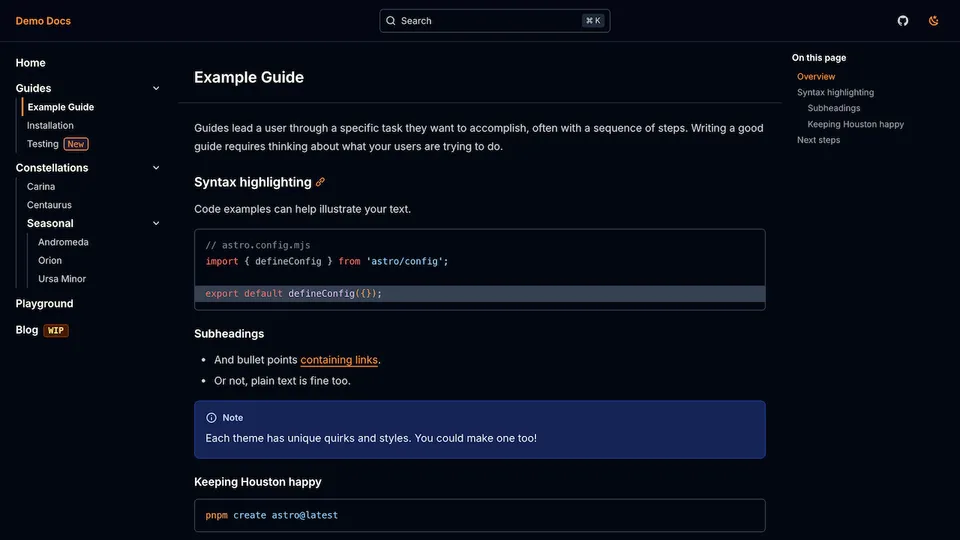Click the Example Guide page title
Image resolution: width=960 pixels, height=540 pixels.
click(x=249, y=77)
